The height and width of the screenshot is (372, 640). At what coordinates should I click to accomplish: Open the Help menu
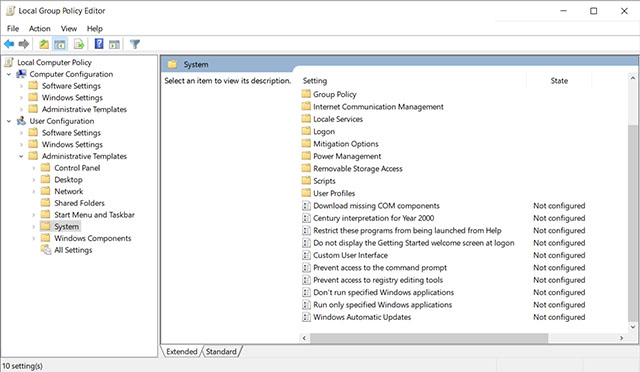click(x=94, y=29)
